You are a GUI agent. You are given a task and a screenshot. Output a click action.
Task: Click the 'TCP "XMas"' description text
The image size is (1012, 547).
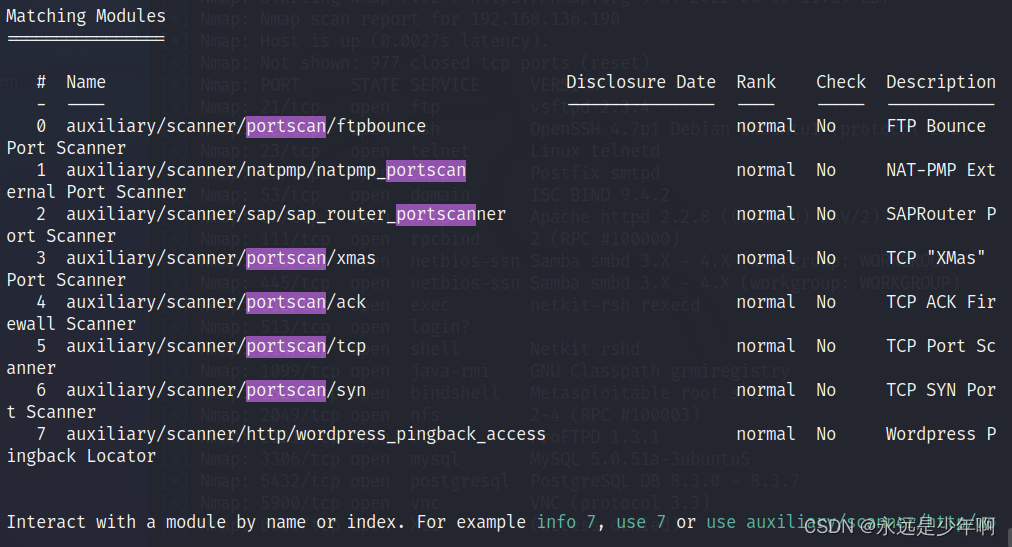click(x=936, y=258)
